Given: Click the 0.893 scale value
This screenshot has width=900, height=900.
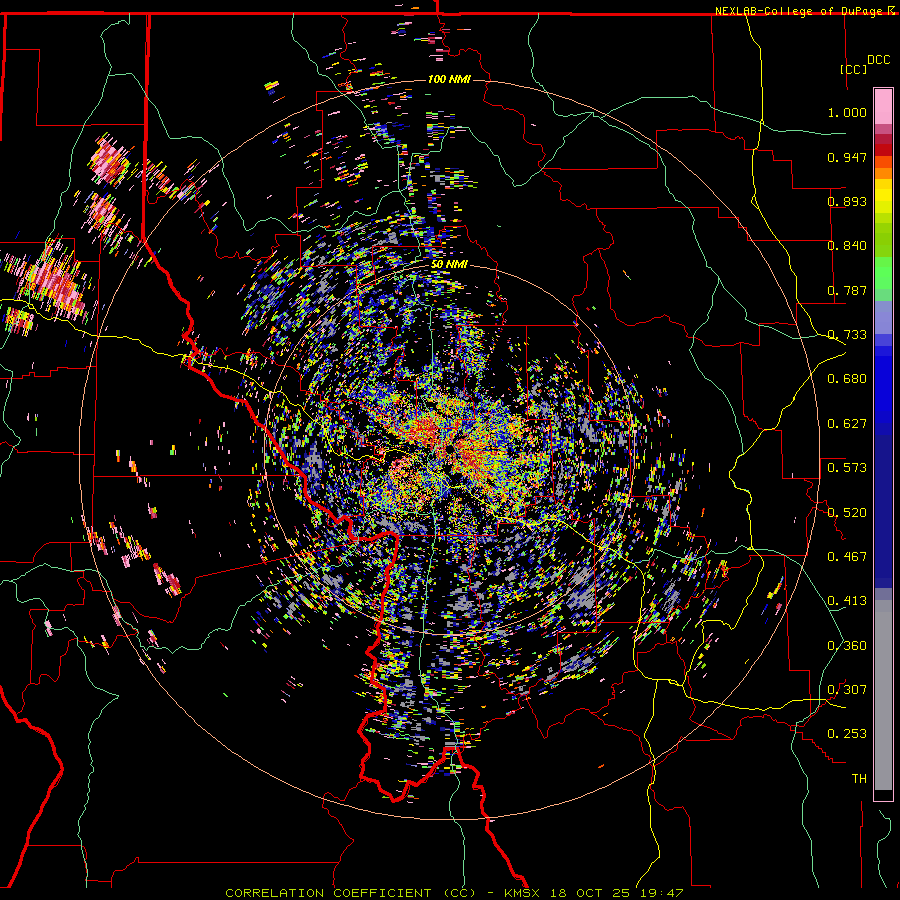Looking at the screenshot, I should [847, 201].
